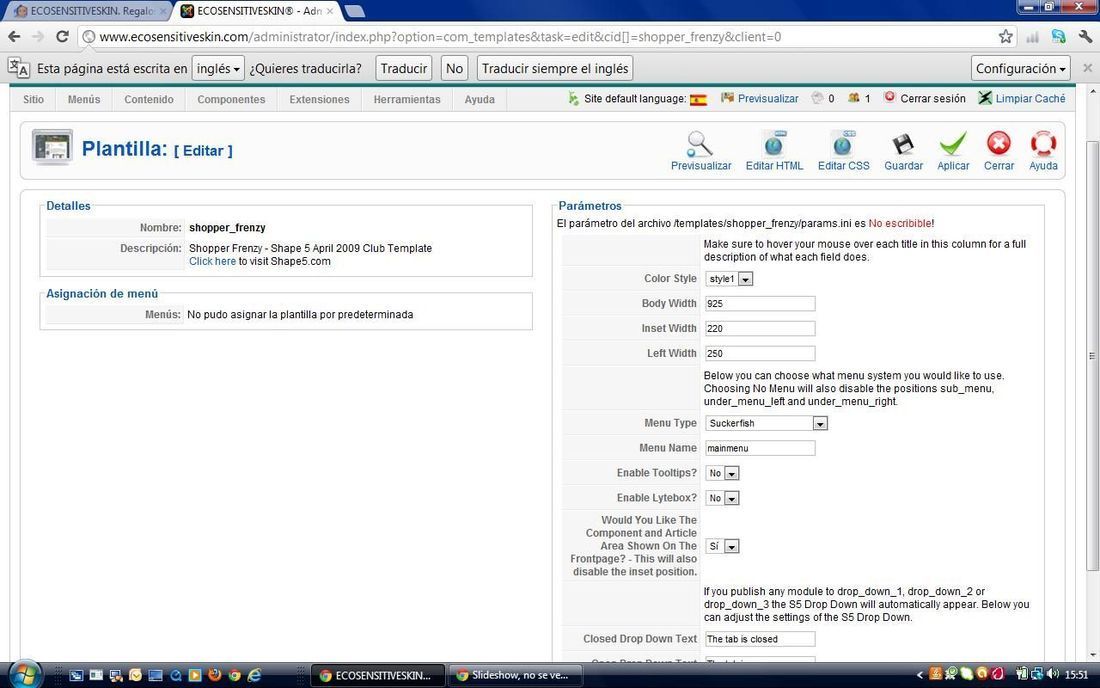Bookmark page with the star icon
This screenshot has width=1100, height=688.
[1005, 36]
